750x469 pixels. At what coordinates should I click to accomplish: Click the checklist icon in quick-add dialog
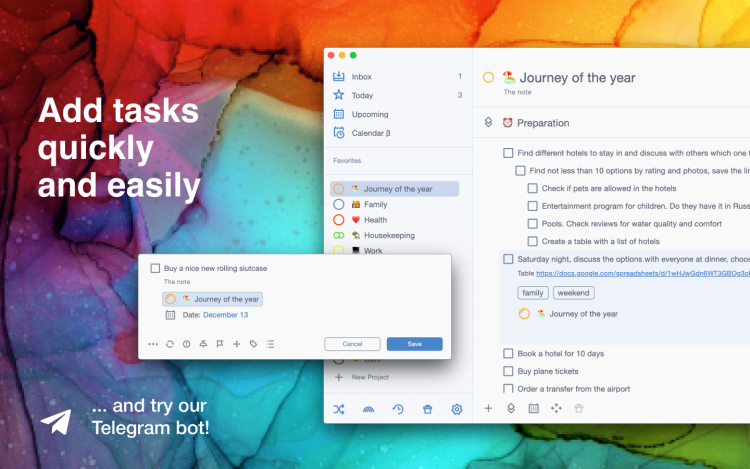pyautogui.click(x=270, y=344)
